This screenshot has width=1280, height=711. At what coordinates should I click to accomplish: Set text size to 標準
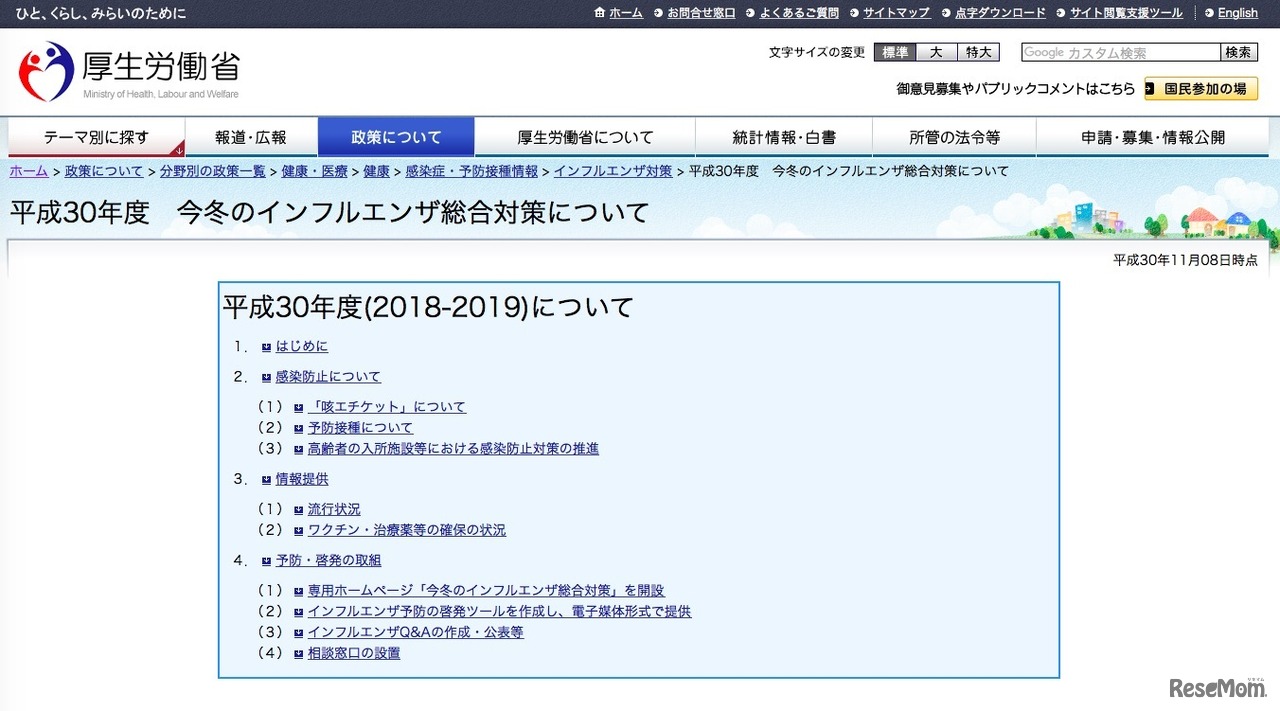click(895, 53)
